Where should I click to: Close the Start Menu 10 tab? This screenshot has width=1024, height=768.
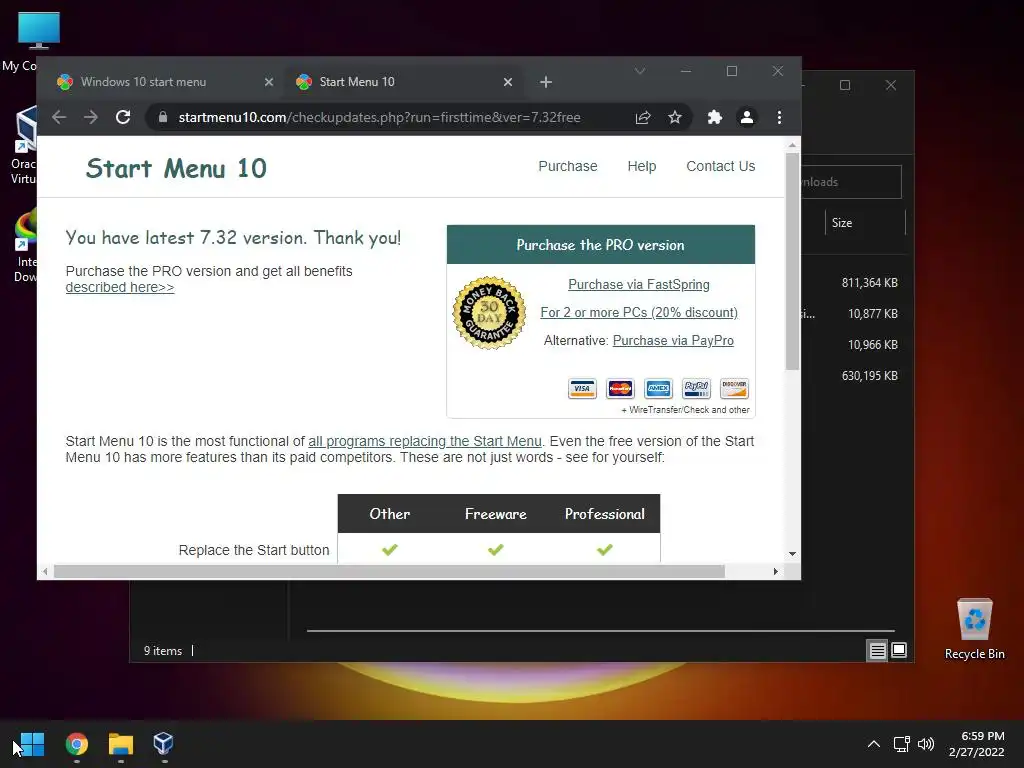click(507, 82)
